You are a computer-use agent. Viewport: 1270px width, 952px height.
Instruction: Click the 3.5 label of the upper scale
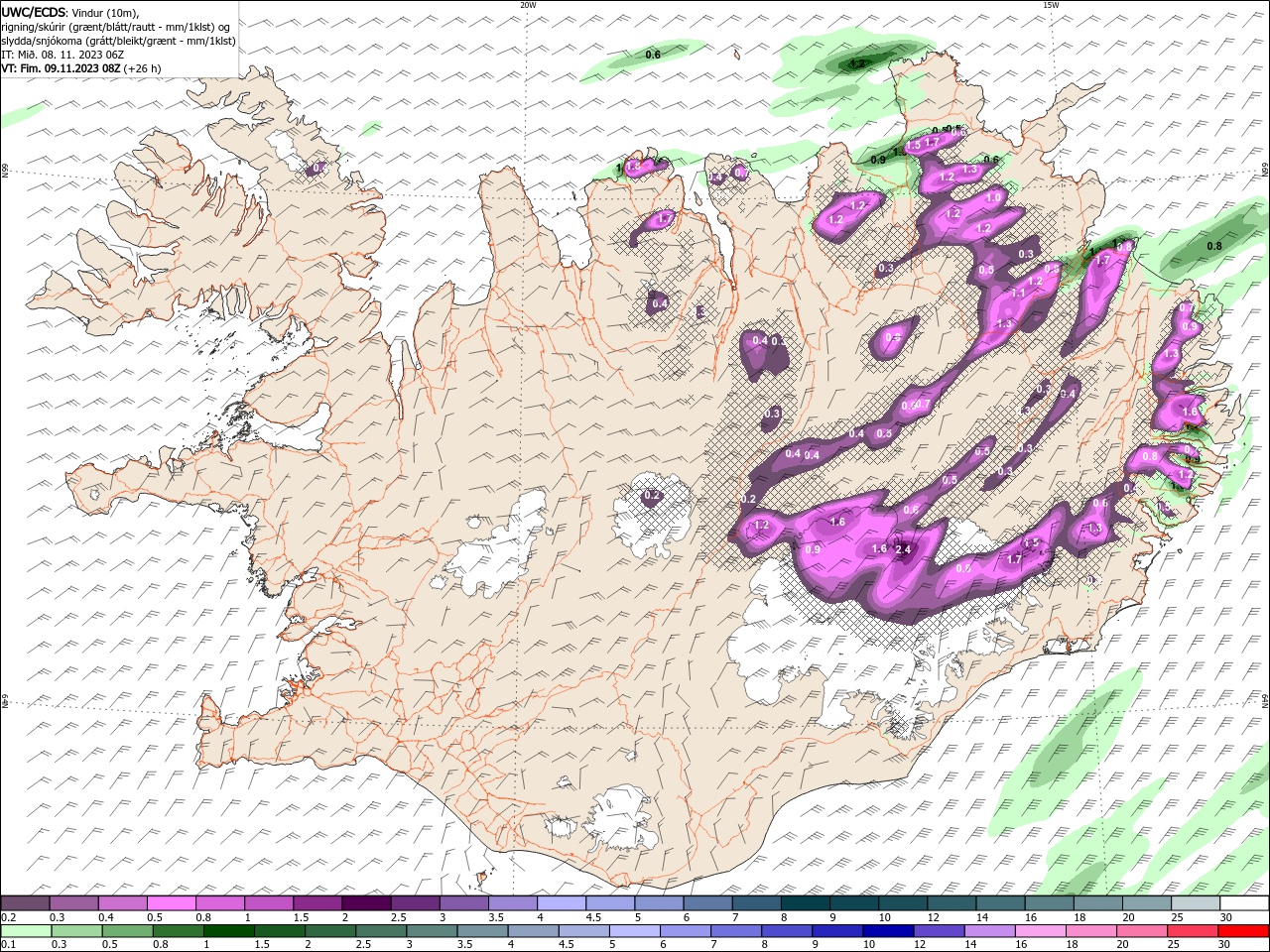point(496,917)
